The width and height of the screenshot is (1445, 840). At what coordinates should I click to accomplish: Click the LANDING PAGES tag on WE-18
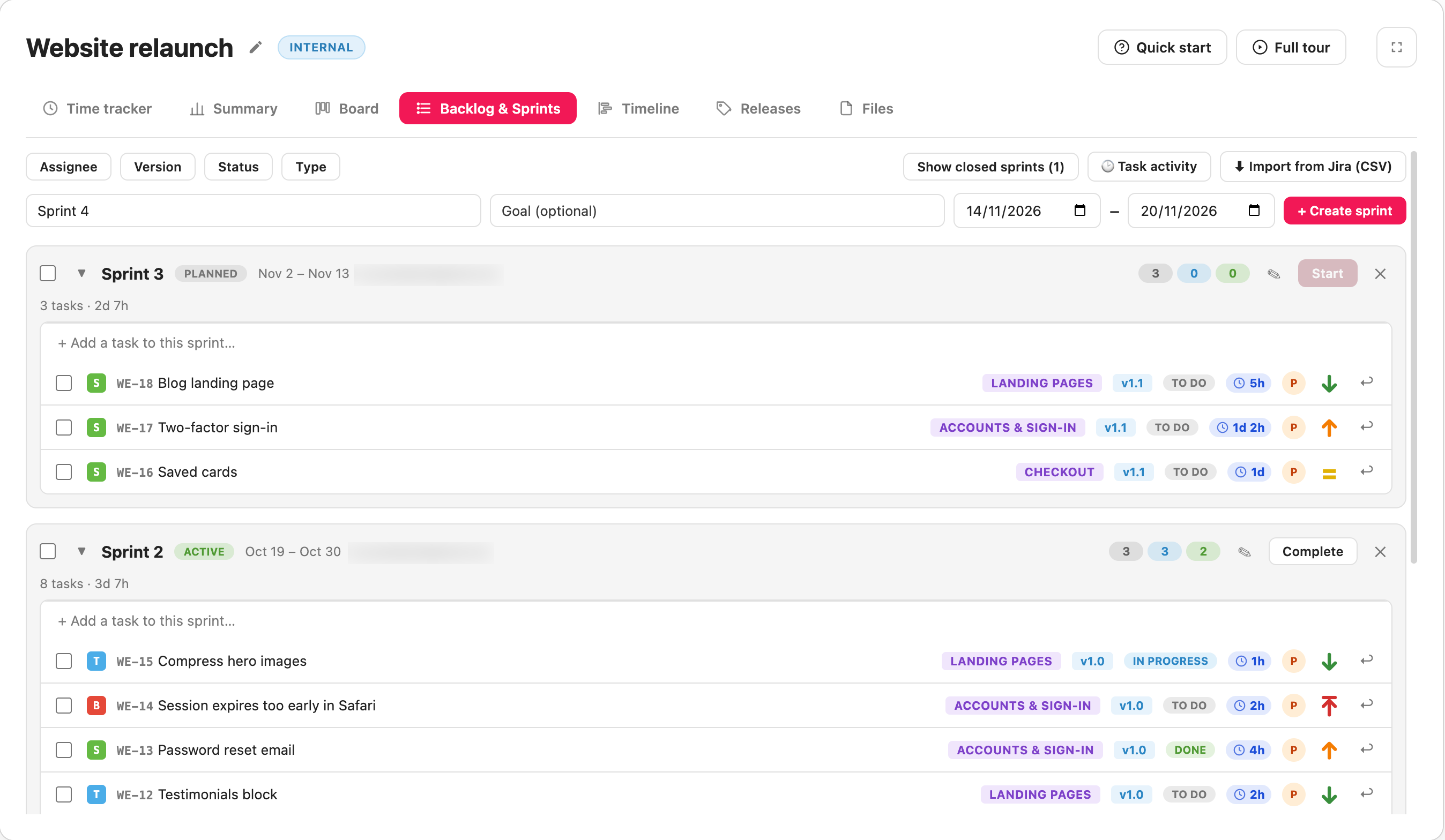coord(1042,383)
